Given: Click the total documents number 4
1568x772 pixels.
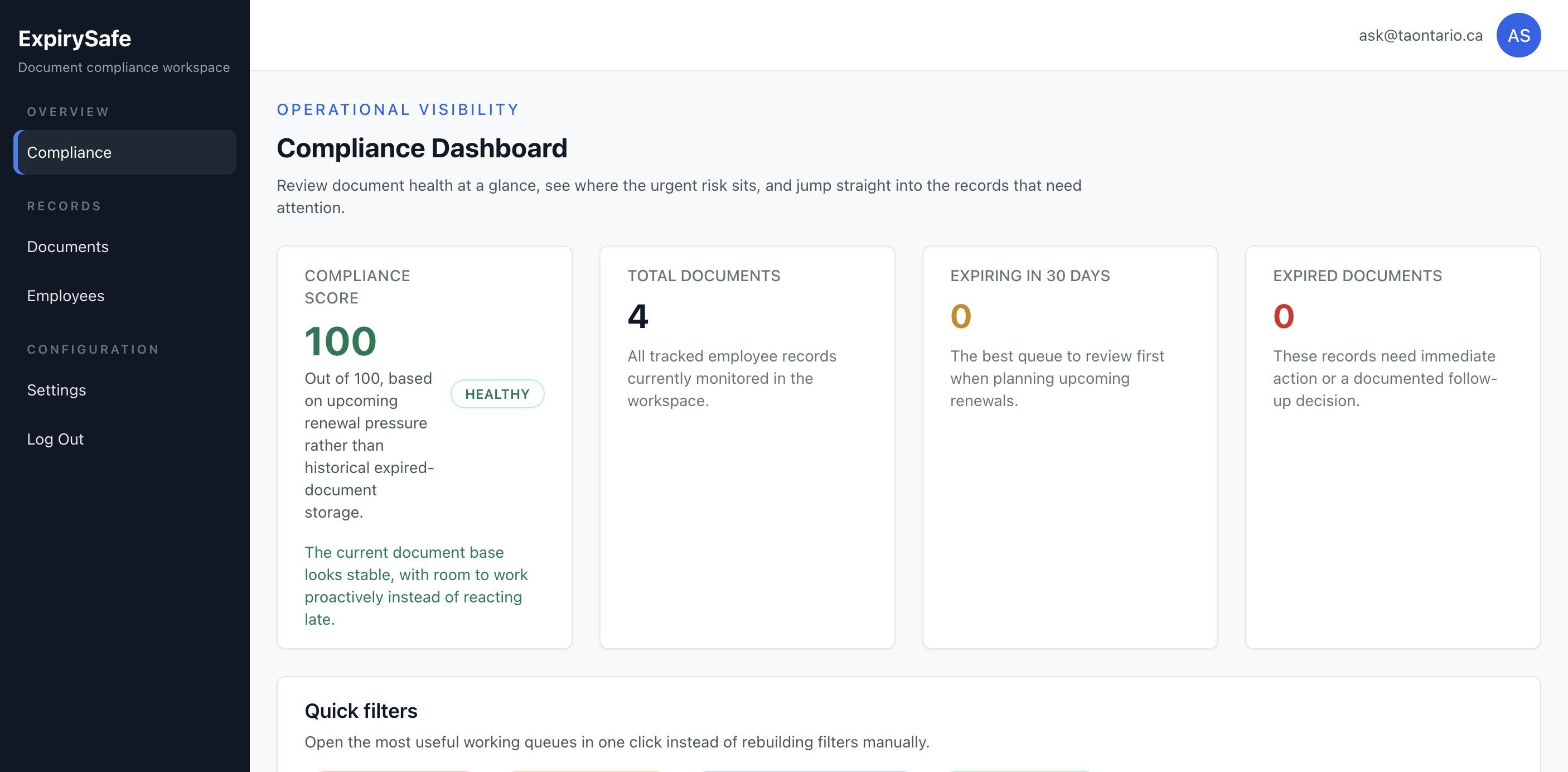Looking at the screenshot, I should (x=637, y=317).
